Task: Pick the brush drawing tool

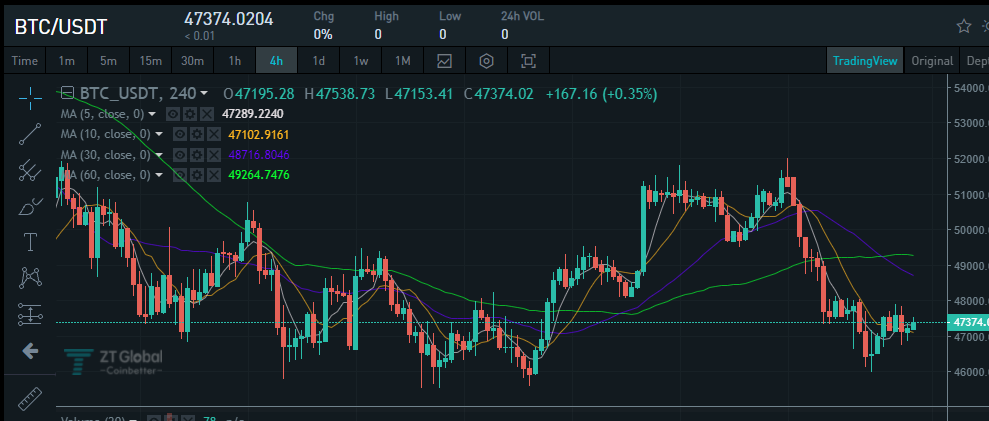Action: click(x=30, y=206)
